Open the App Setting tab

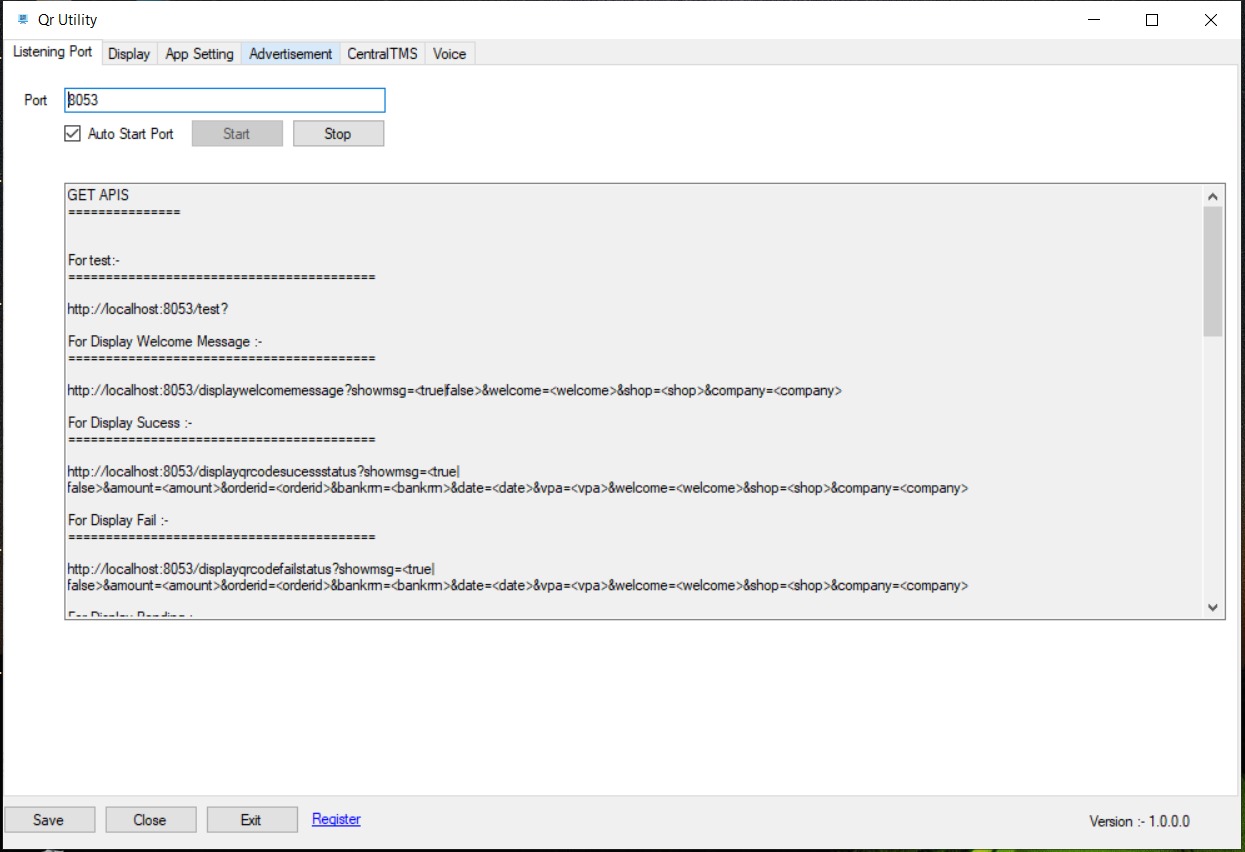tap(199, 54)
